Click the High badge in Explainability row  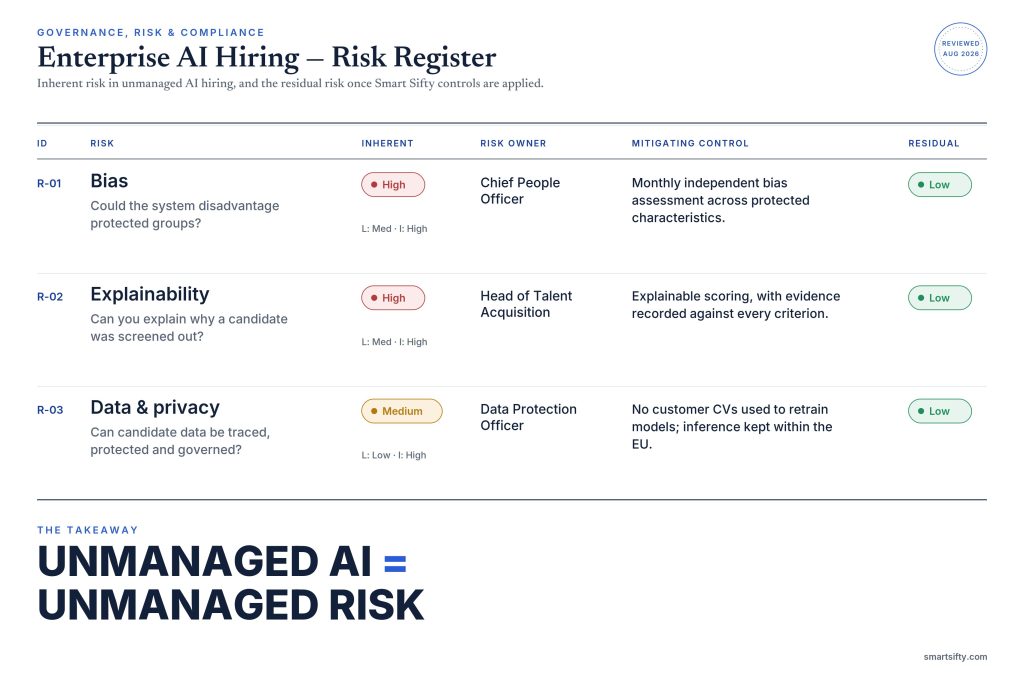(x=393, y=298)
